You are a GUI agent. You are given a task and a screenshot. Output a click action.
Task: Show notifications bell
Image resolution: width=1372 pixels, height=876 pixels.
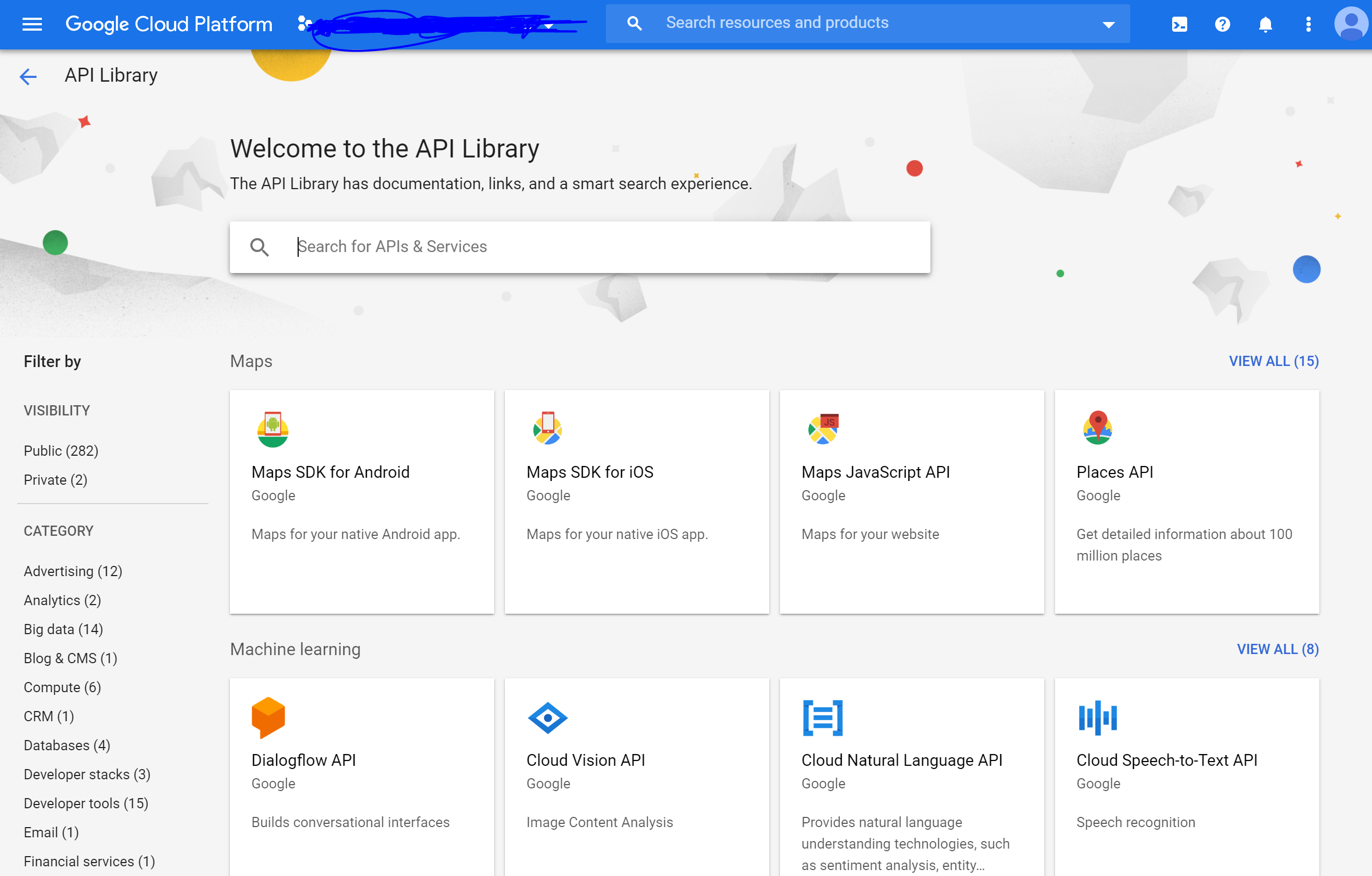point(1265,24)
